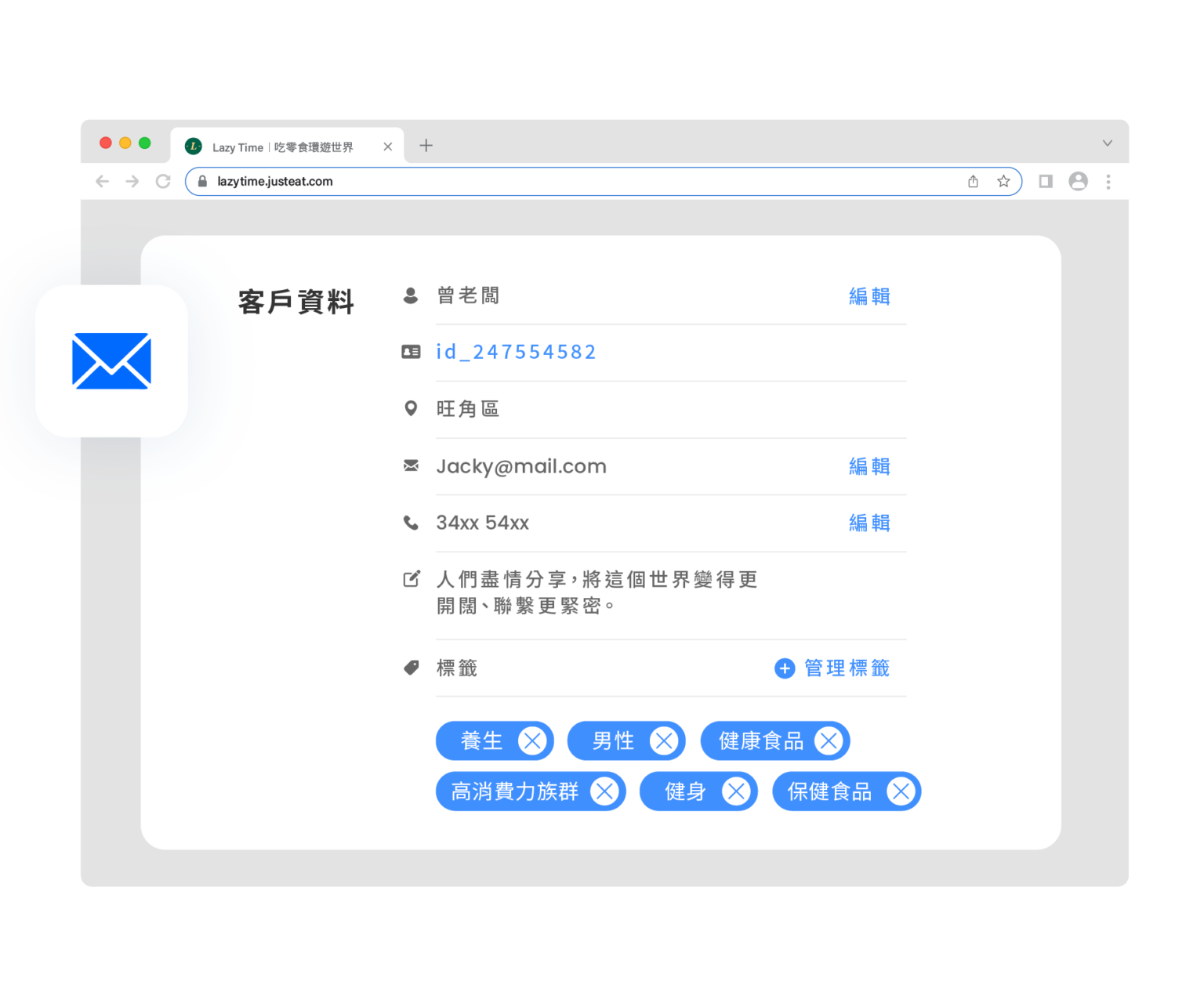
Task: Open the browser side panel icon
Action: point(1046,181)
